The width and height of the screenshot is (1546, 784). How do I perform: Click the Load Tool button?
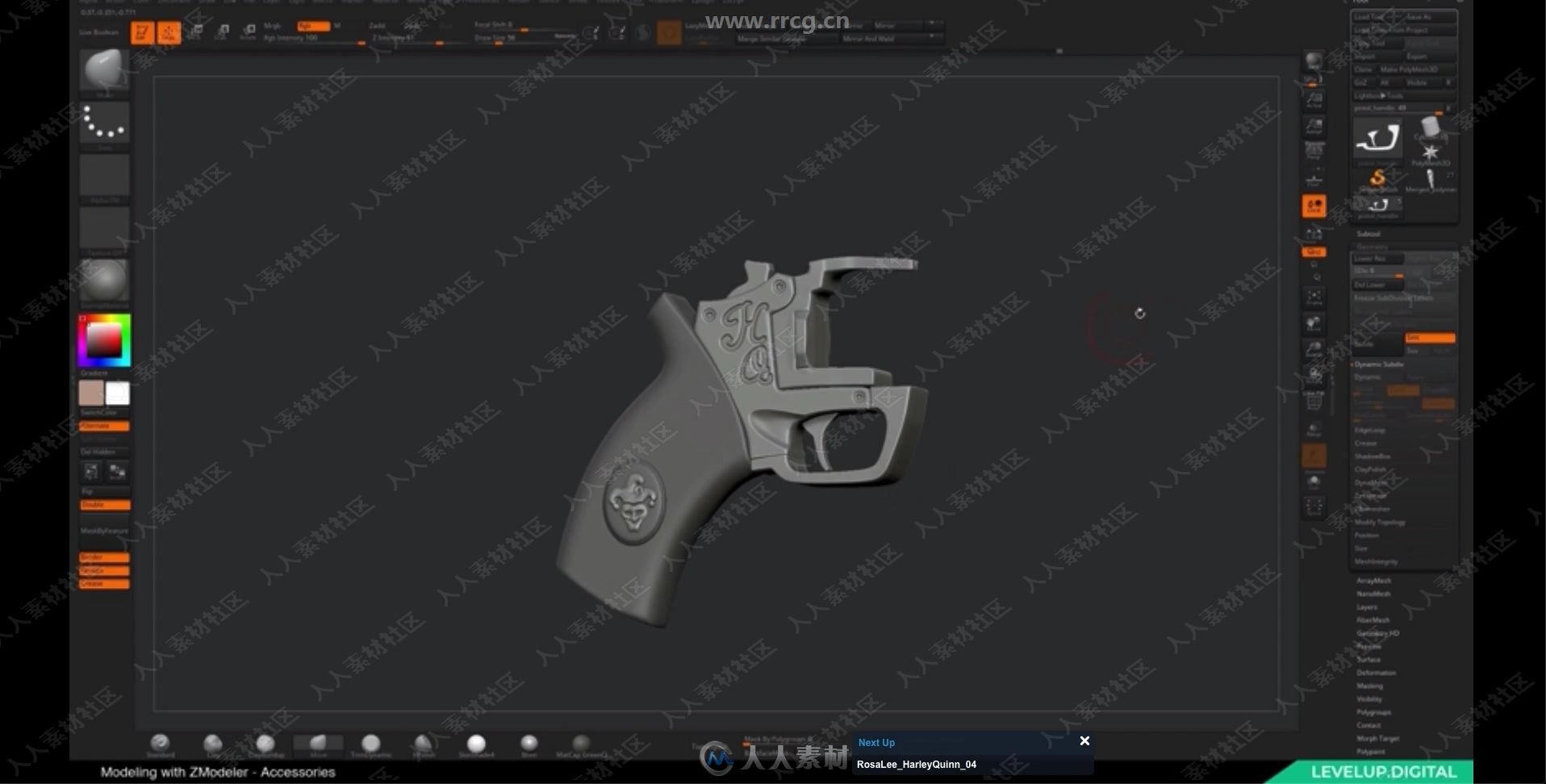pyautogui.click(x=1379, y=17)
